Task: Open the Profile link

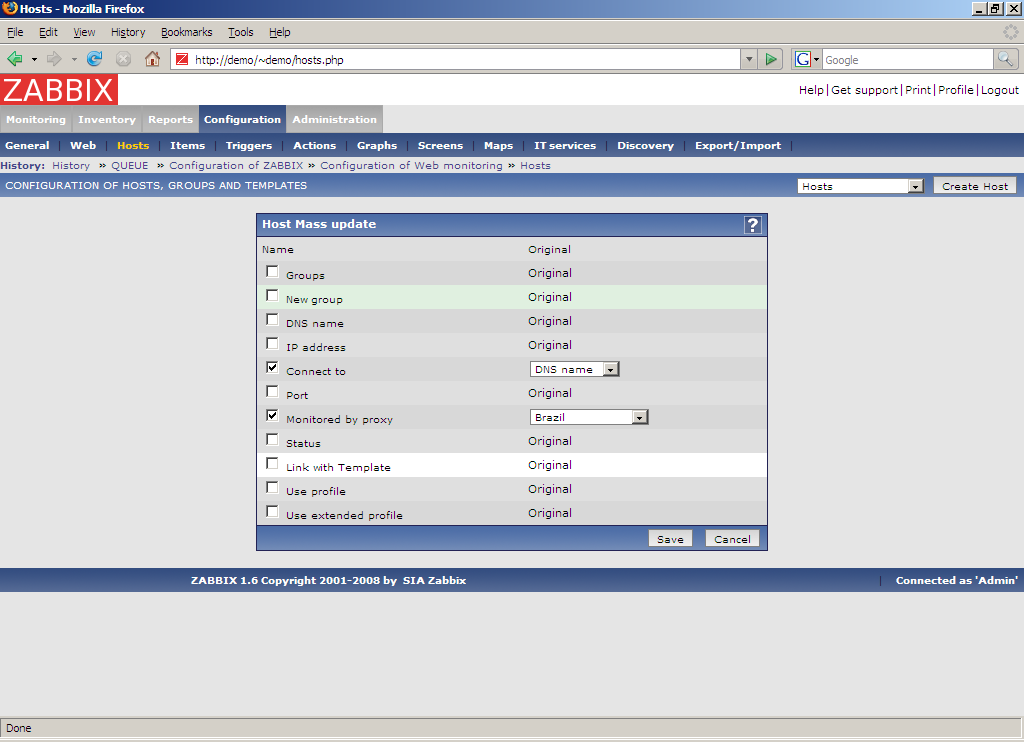Action: coord(955,90)
